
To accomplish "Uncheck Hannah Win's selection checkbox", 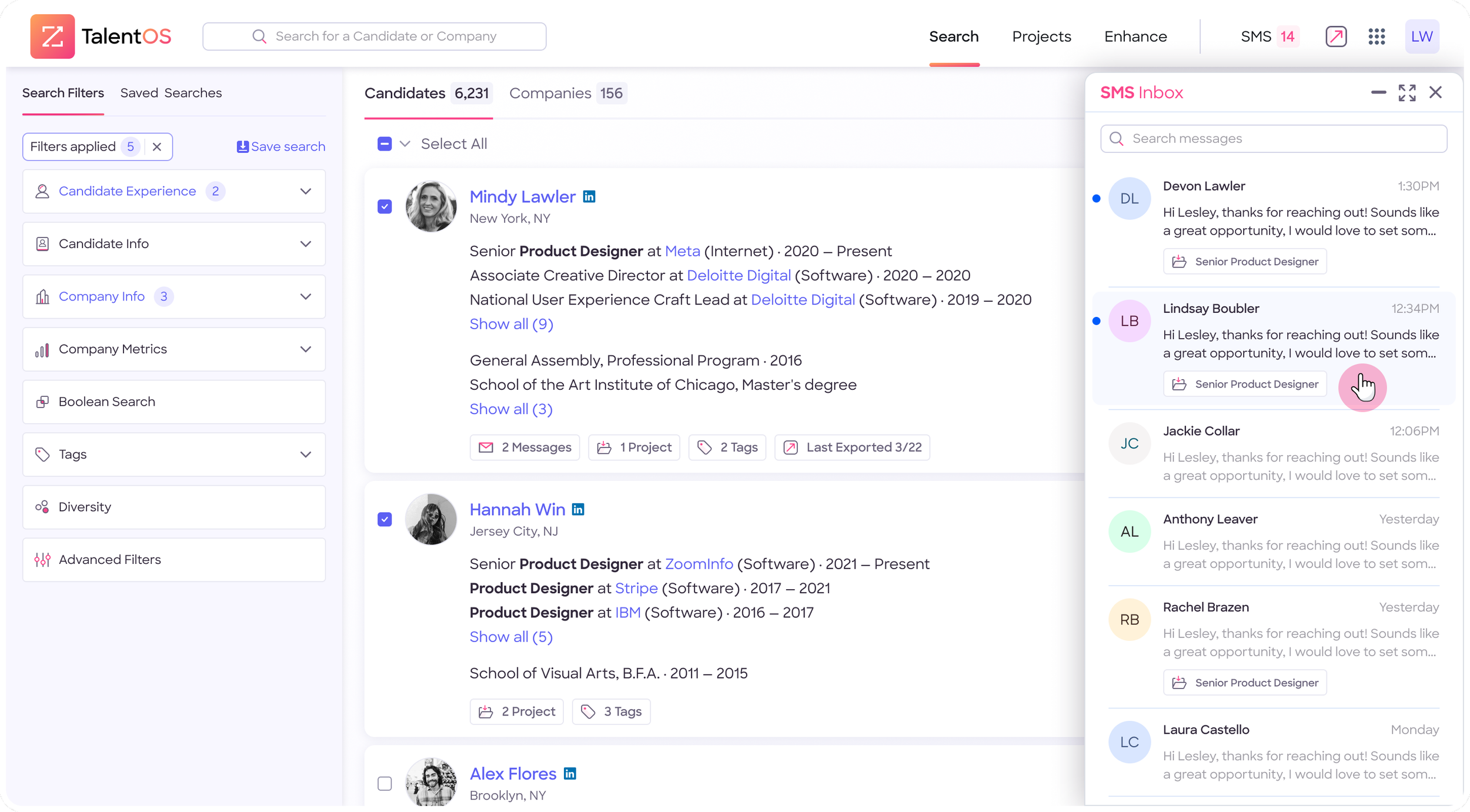I will coord(385,520).
